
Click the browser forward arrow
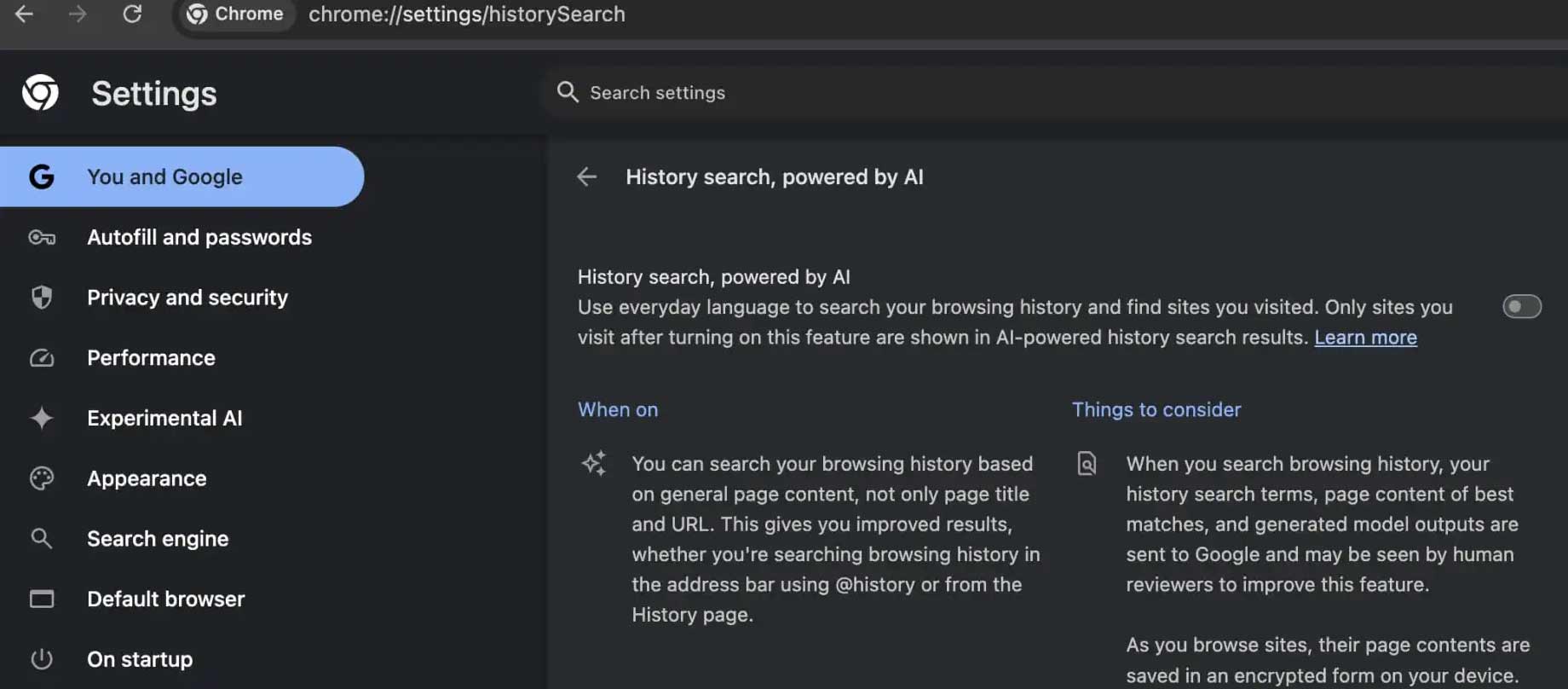78,14
